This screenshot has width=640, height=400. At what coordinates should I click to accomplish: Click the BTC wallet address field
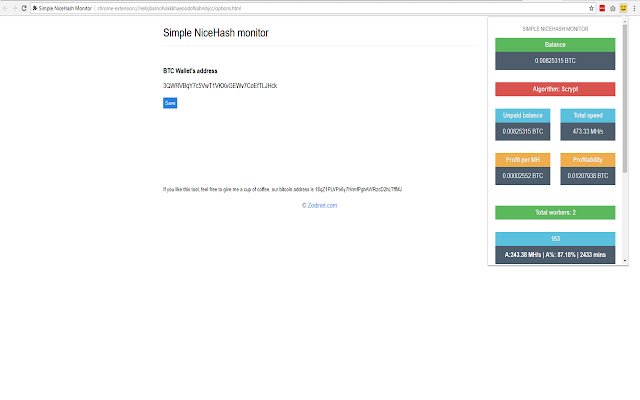[220, 86]
